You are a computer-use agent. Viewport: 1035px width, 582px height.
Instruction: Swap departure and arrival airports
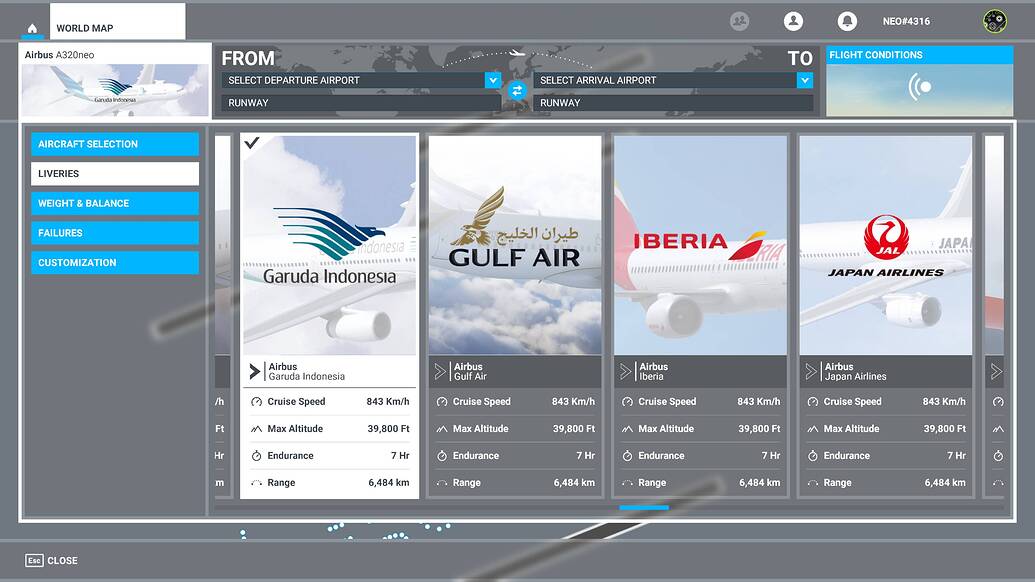coord(517,91)
